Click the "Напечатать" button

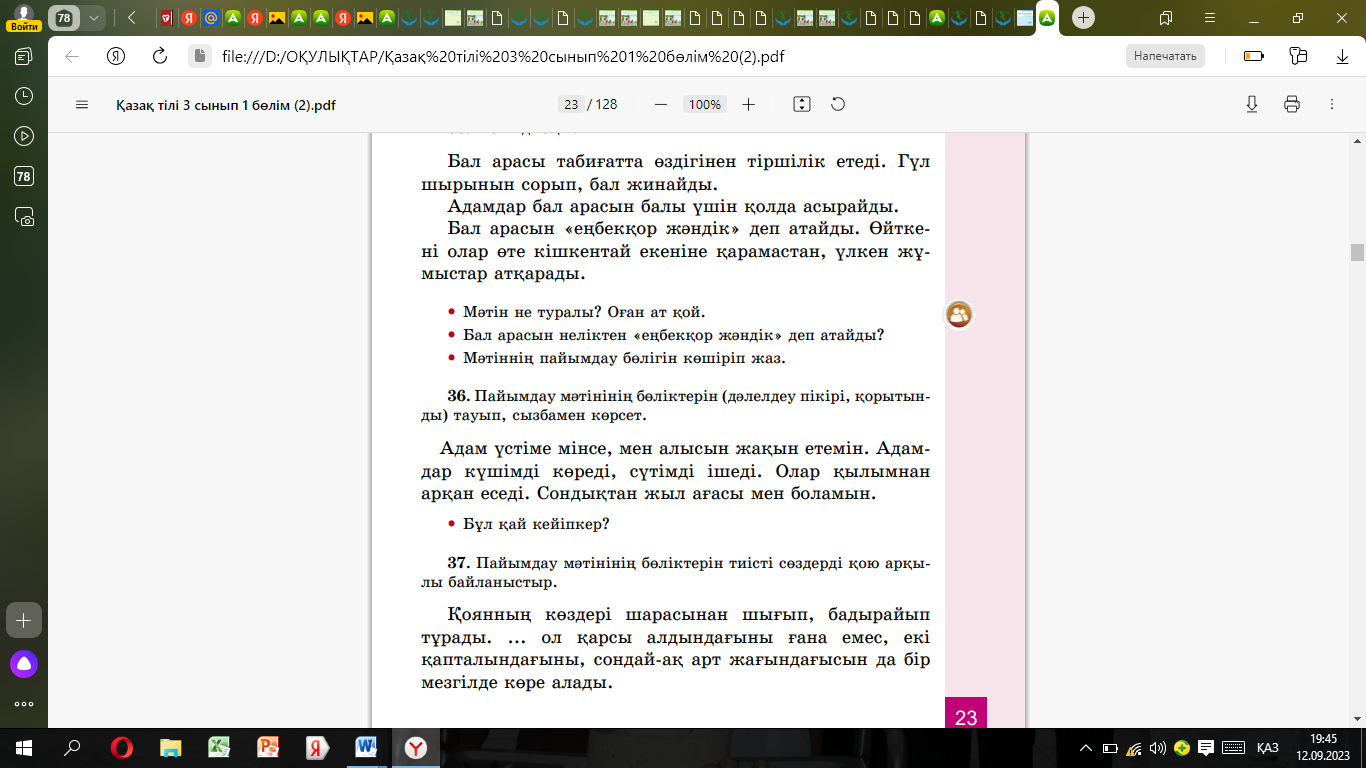1165,56
